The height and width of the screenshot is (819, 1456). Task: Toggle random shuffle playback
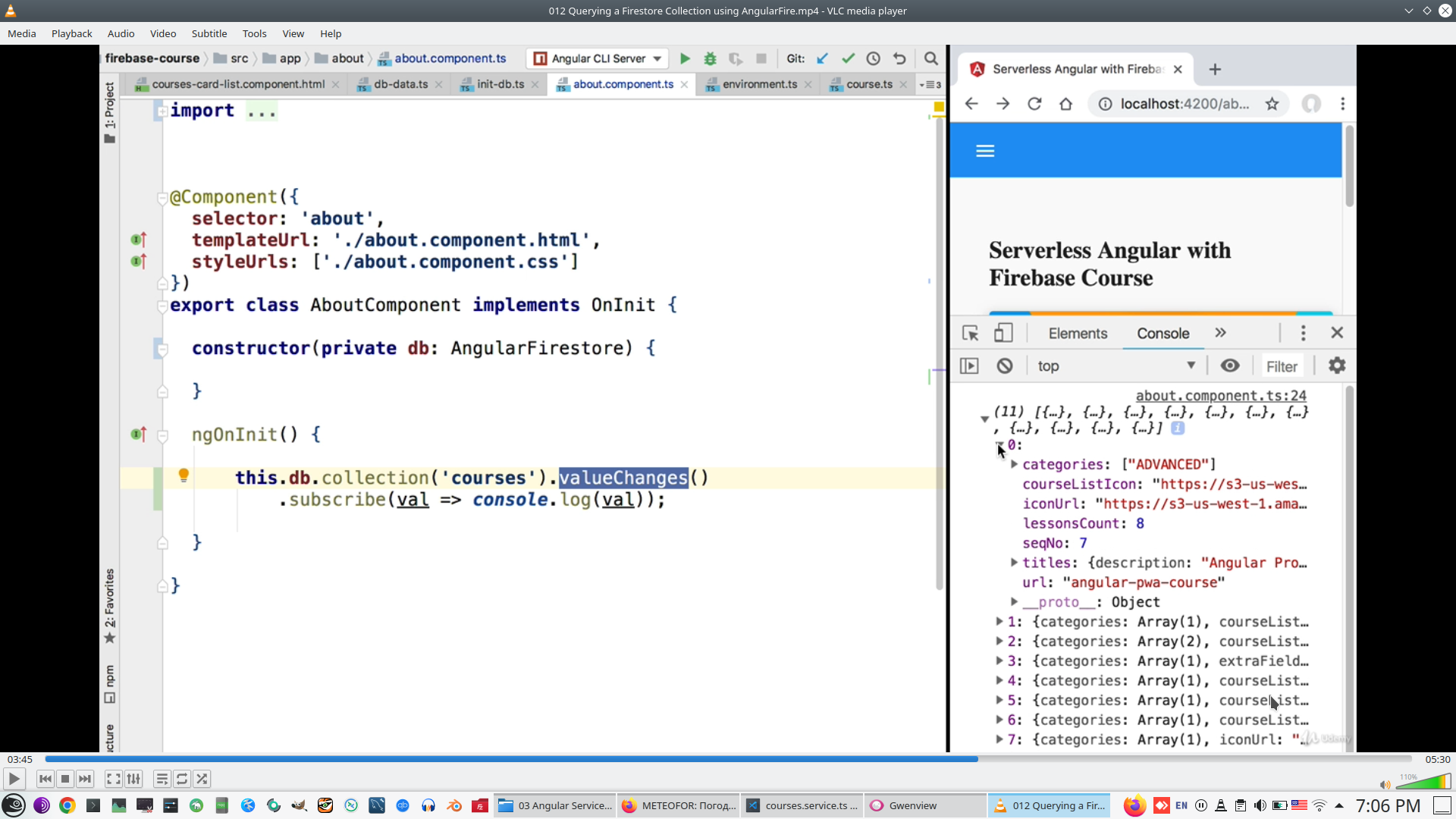202,779
